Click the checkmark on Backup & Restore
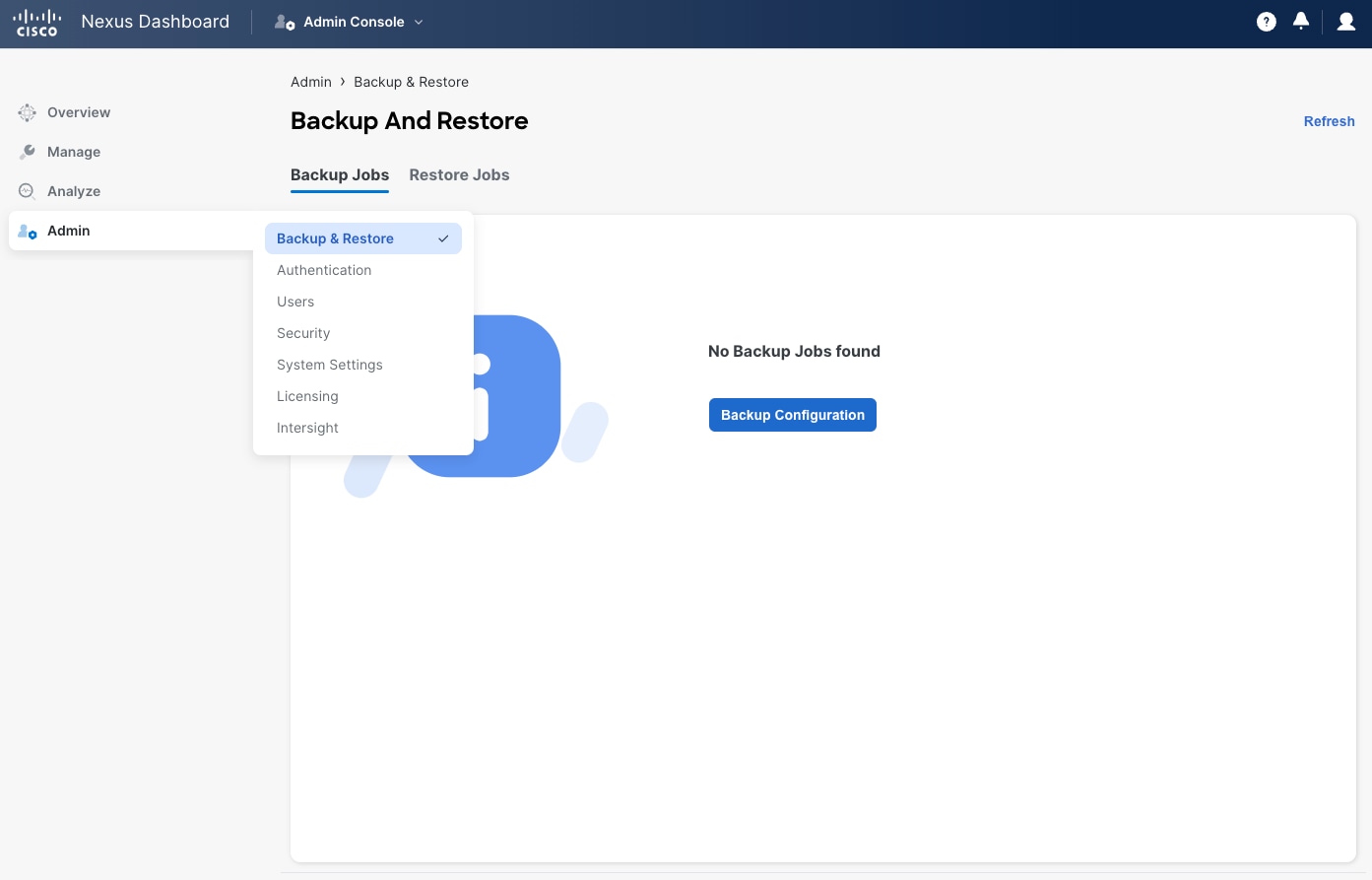This screenshot has height=880, width=1372. point(443,238)
